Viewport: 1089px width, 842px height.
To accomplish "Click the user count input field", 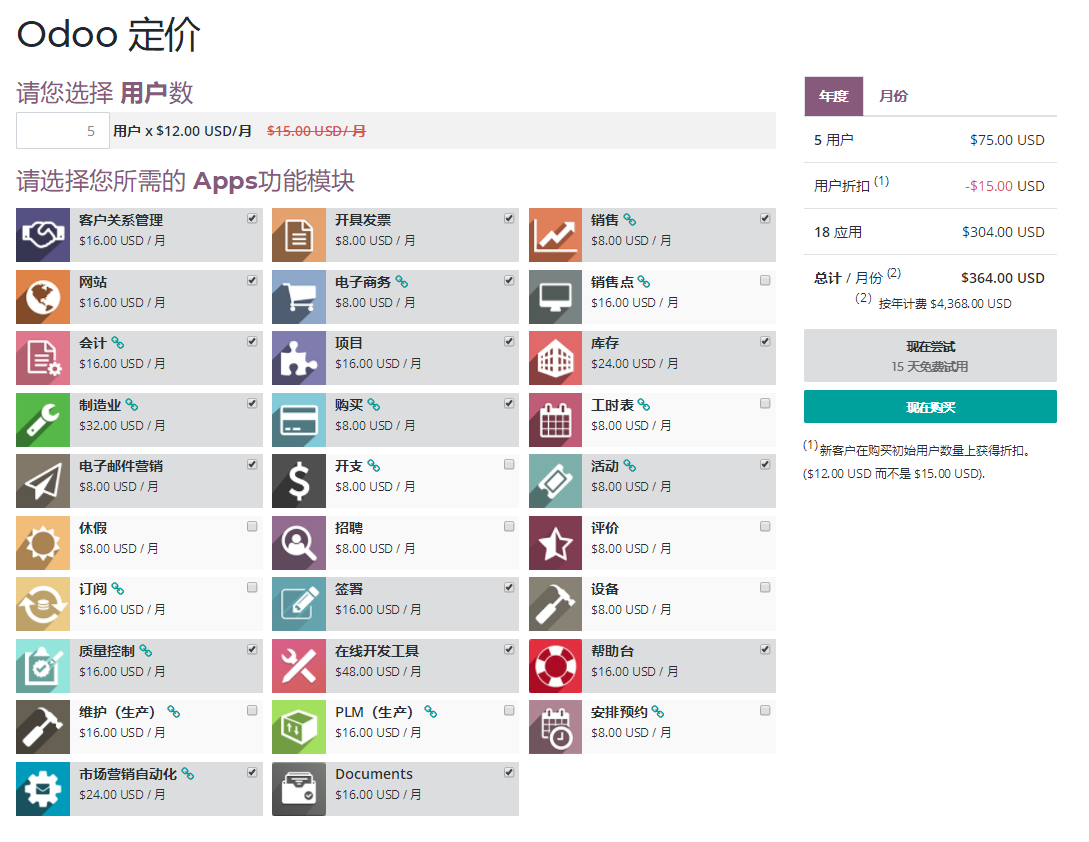I will 63,131.
